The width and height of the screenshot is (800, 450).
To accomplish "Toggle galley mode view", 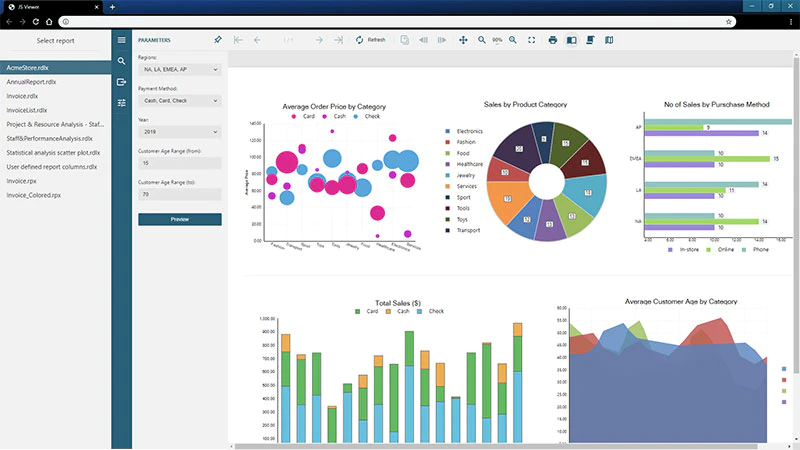I will pos(609,40).
